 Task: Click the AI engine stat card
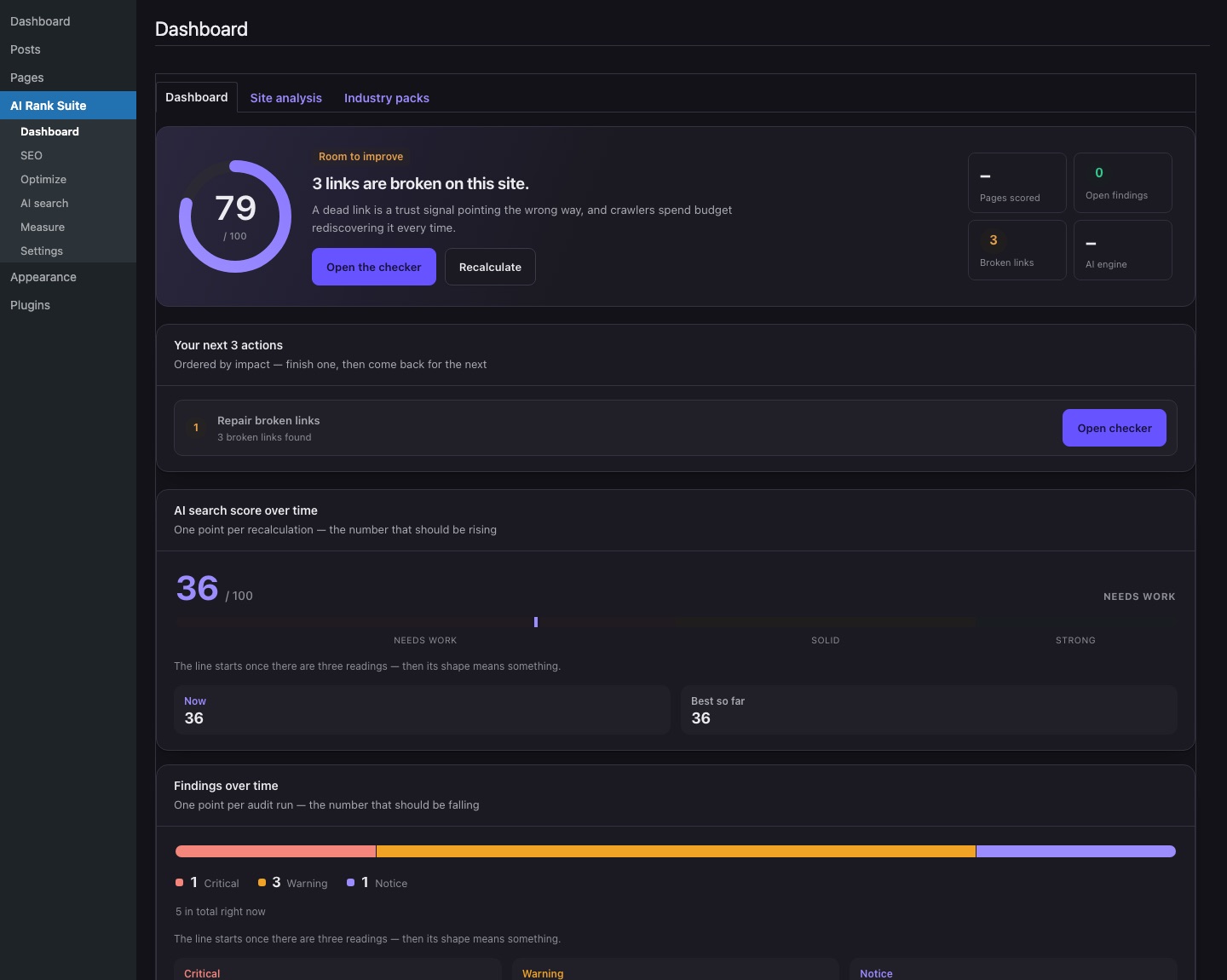click(x=1123, y=250)
